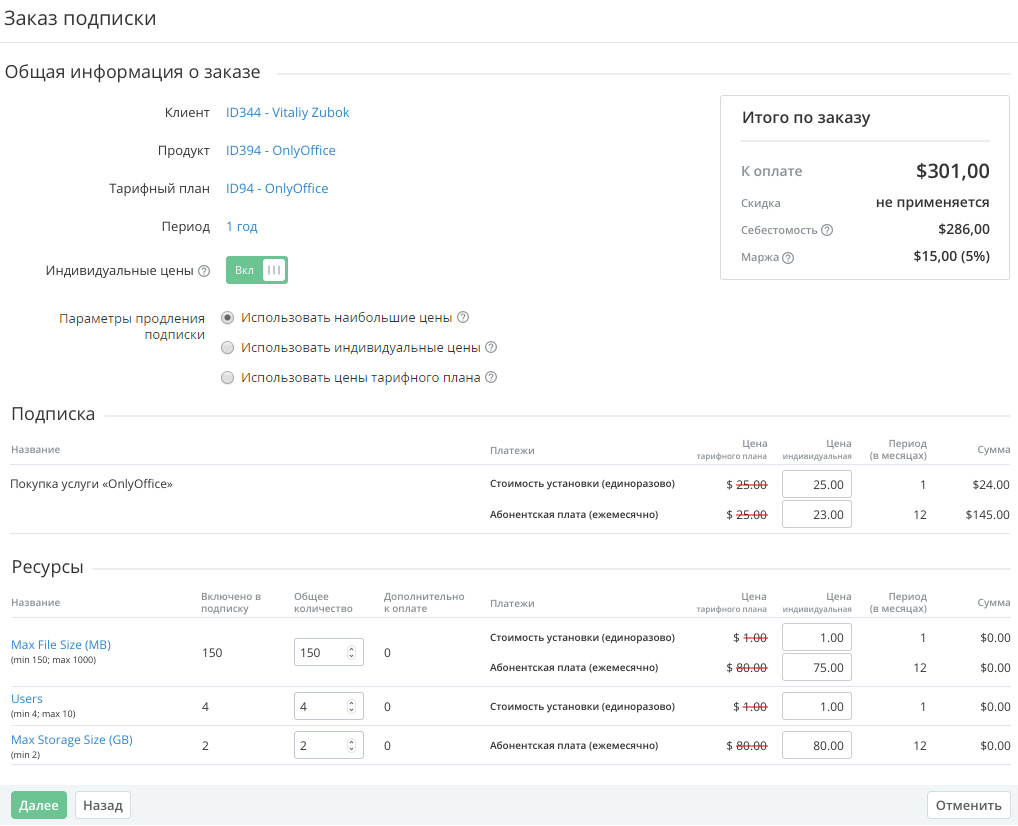Viewport: 1018px width, 826px height.
Task: Open tariff plan link ID94 - OnlyOffice
Action: pos(277,189)
